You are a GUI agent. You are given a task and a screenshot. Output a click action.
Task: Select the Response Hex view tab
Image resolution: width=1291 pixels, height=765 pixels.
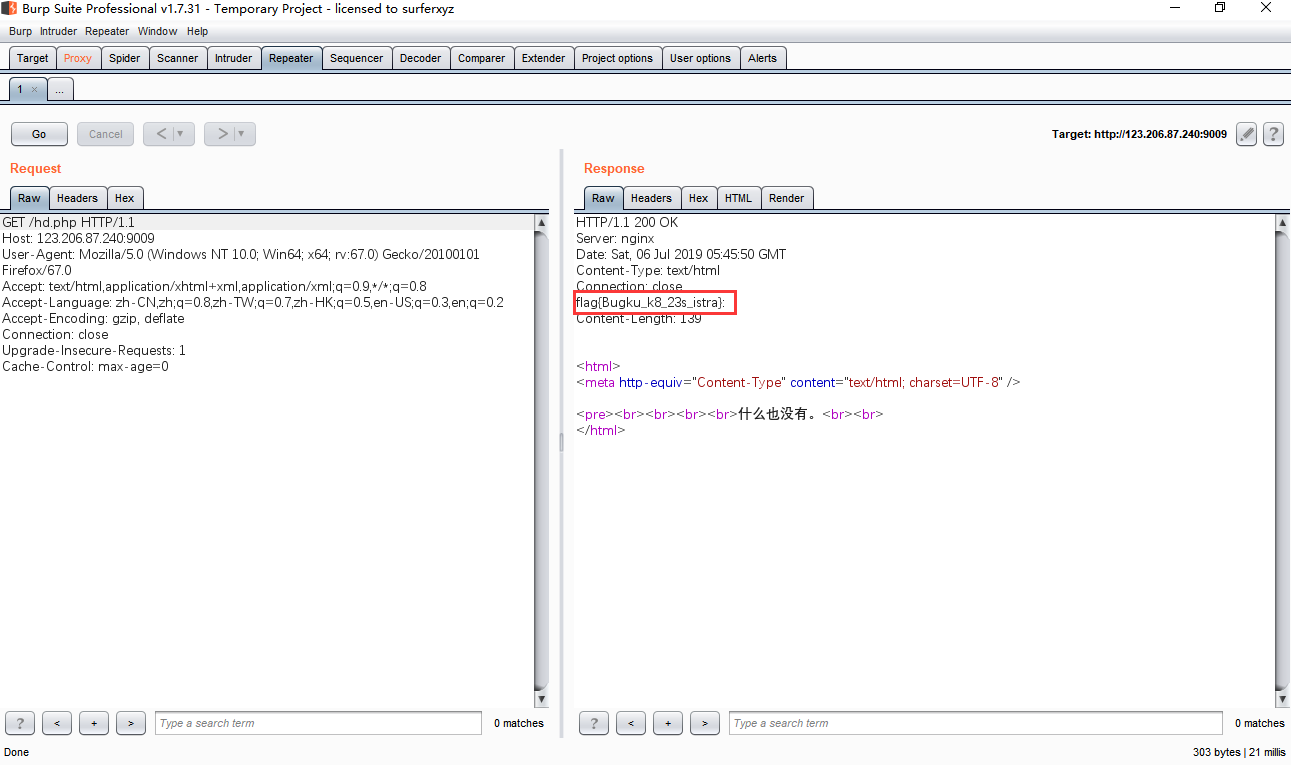[698, 198]
